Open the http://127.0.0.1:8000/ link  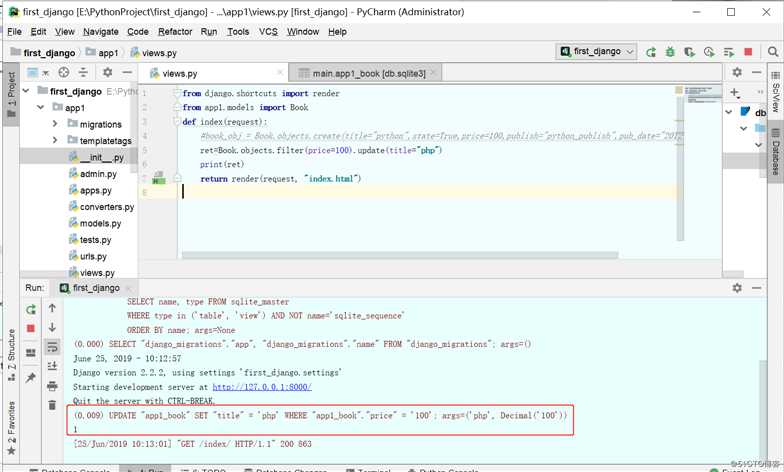click(262, 387)
